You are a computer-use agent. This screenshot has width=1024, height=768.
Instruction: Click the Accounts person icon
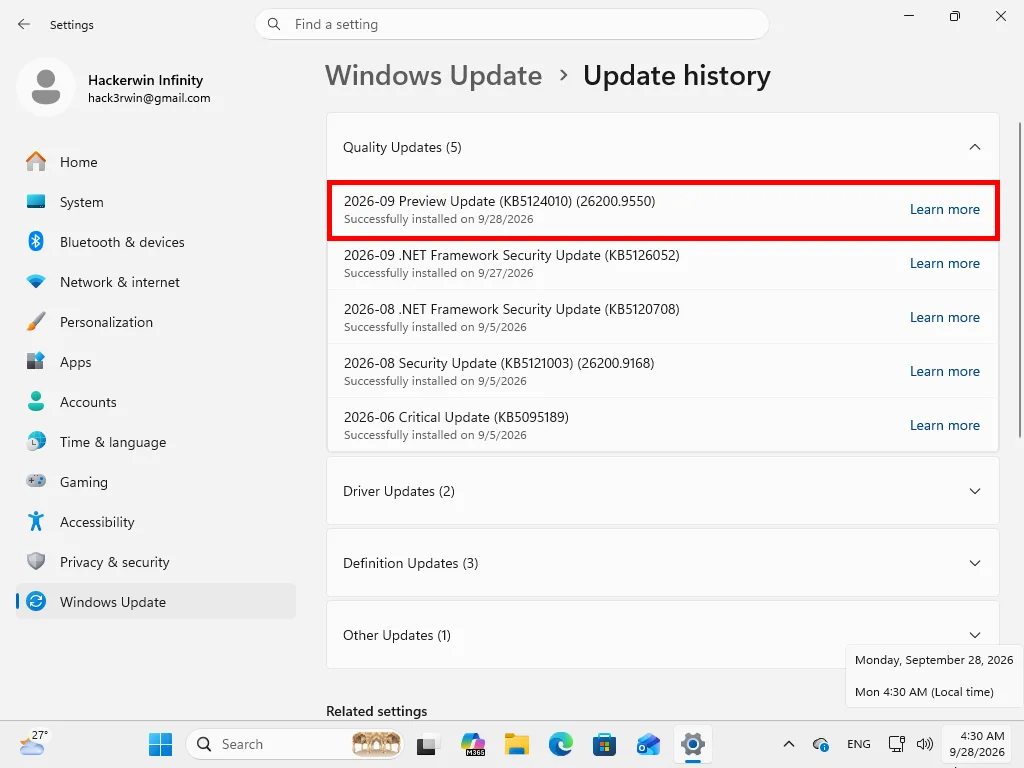tap(36, 402)
